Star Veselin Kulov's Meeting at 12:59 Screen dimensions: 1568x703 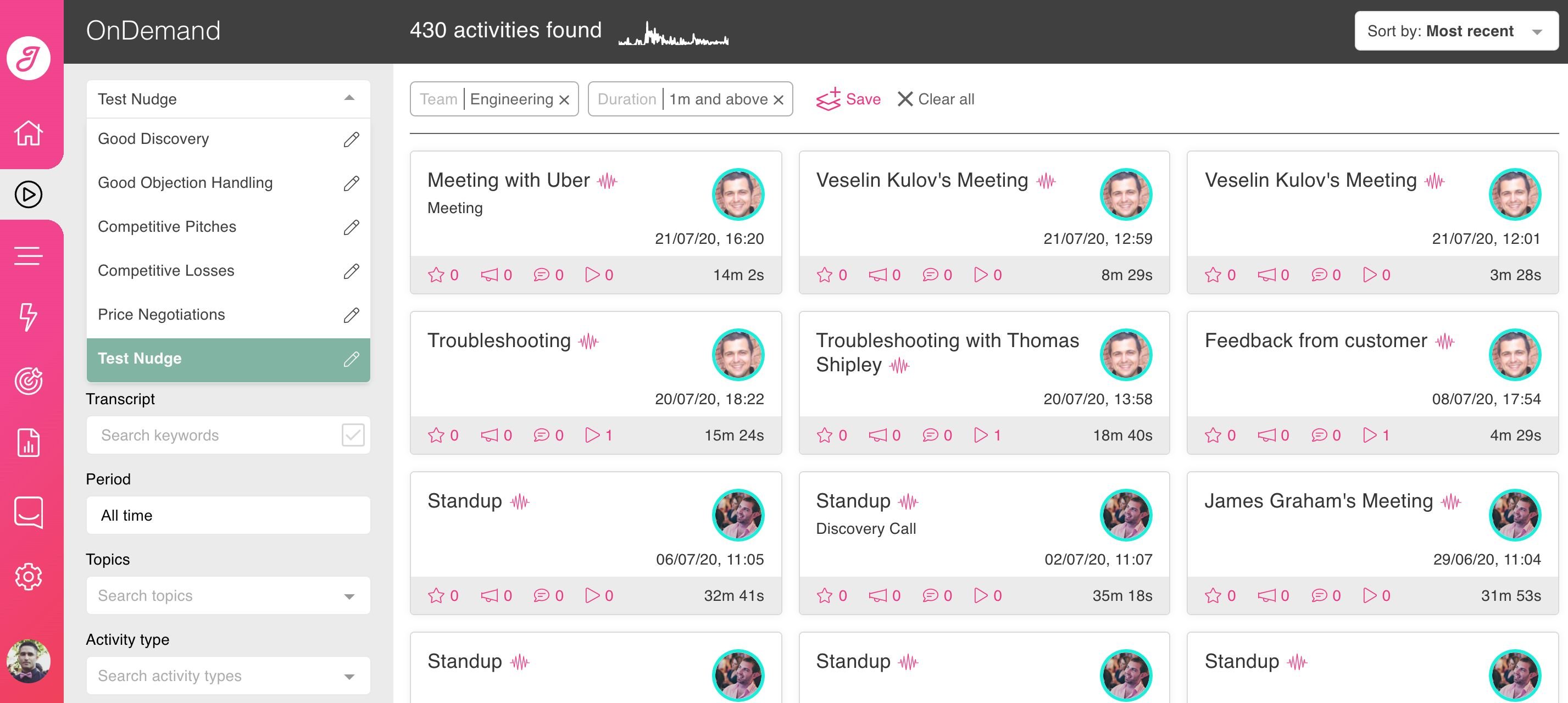pos(824,275)
